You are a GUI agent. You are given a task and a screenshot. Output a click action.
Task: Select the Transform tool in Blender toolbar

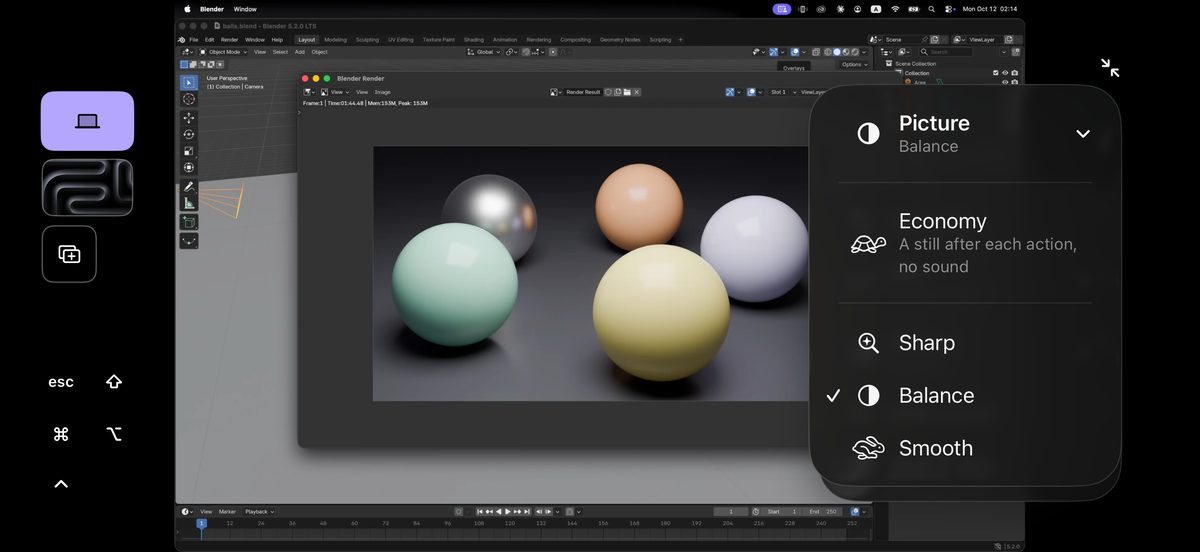pos(189,168)
